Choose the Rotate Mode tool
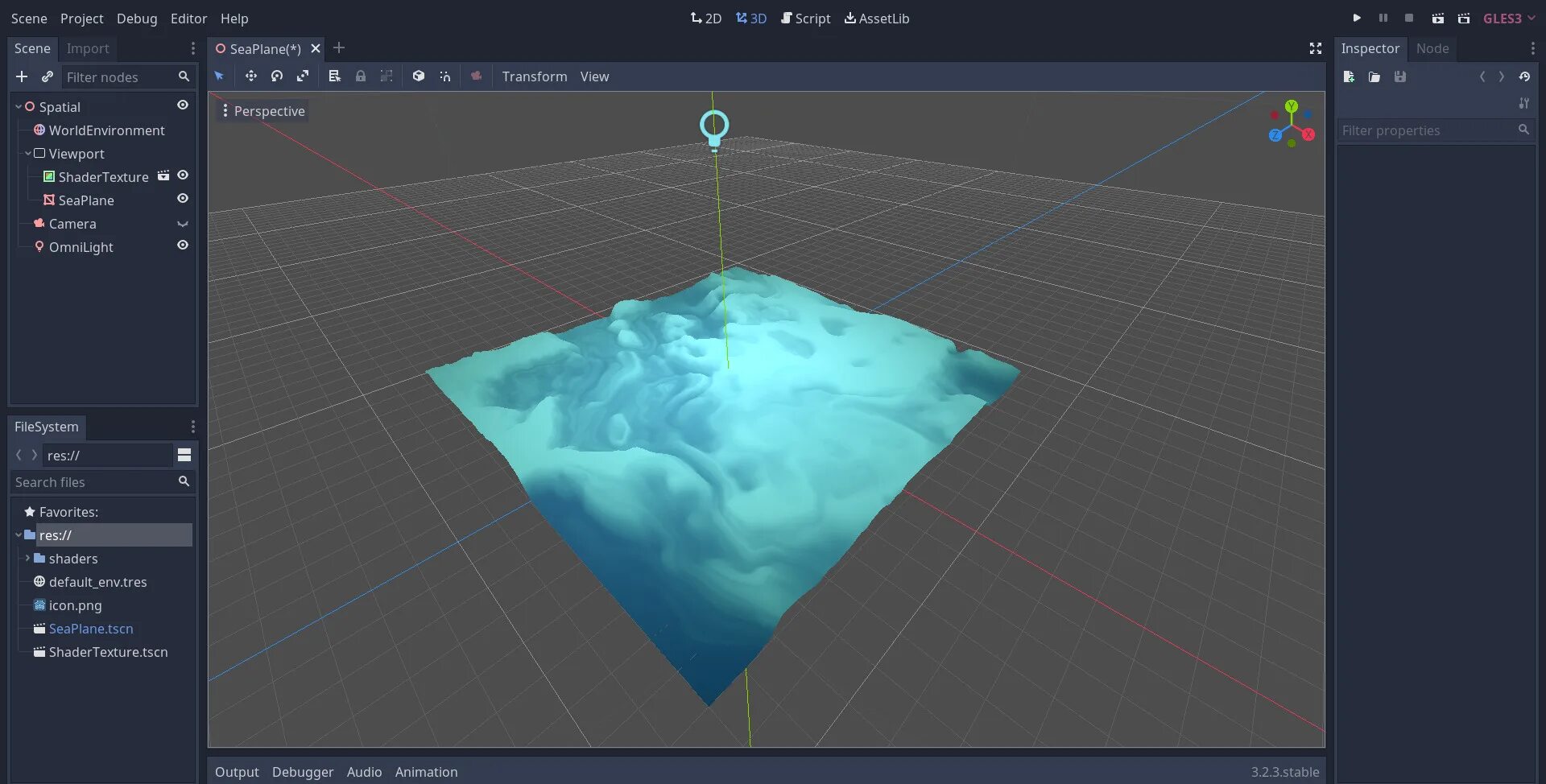Screen dimensions: 1546x784 pyautogui.click(x=277, y=76)
